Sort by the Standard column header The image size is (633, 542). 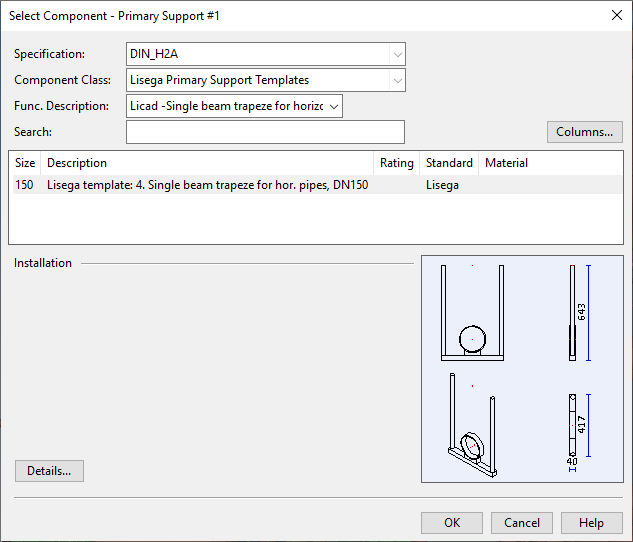coord(449,163)
